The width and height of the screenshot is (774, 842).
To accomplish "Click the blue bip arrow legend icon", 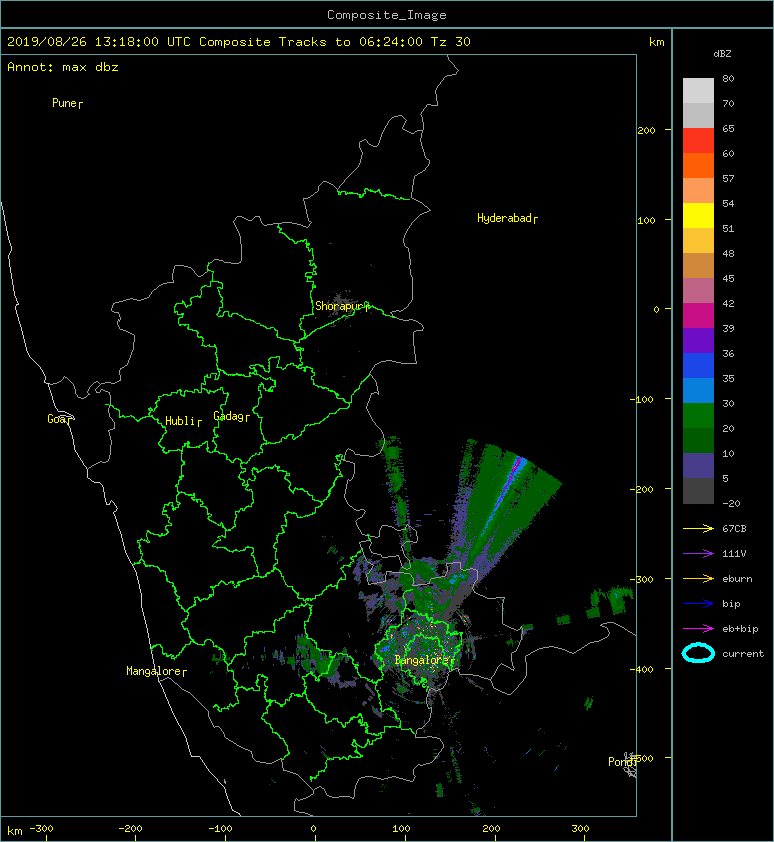I will coord(698,604).
